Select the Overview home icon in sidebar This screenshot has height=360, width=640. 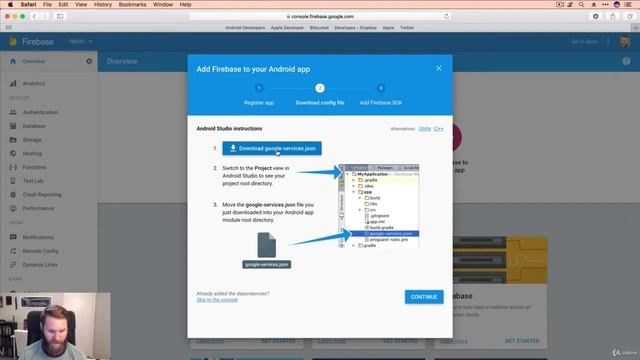(13, 61)
